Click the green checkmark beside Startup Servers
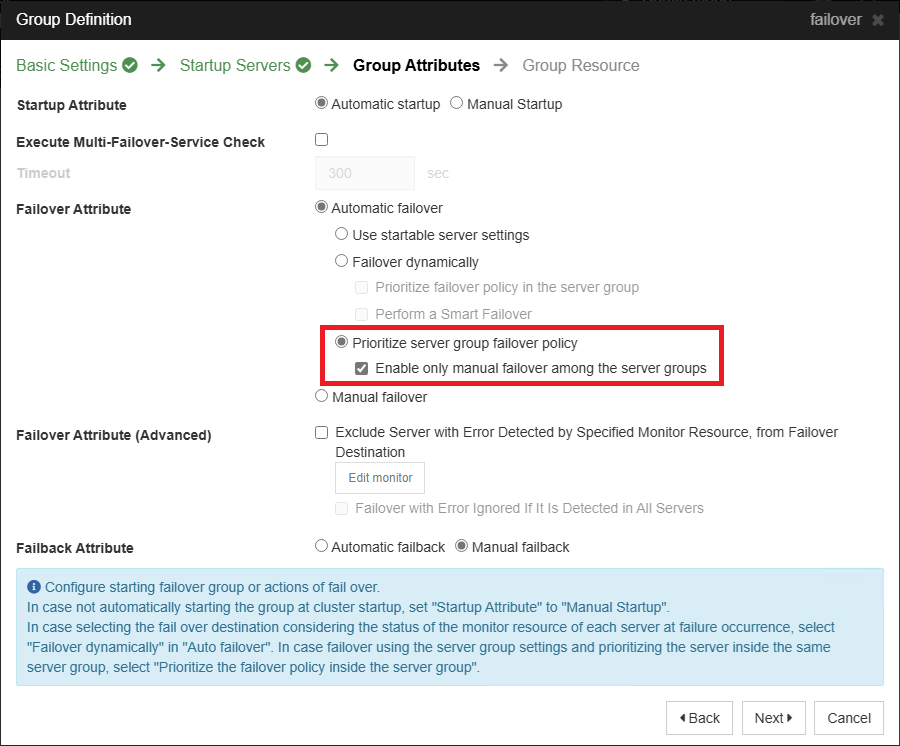The width and height of the screenshot is (900, 746). tap(304, 64)
